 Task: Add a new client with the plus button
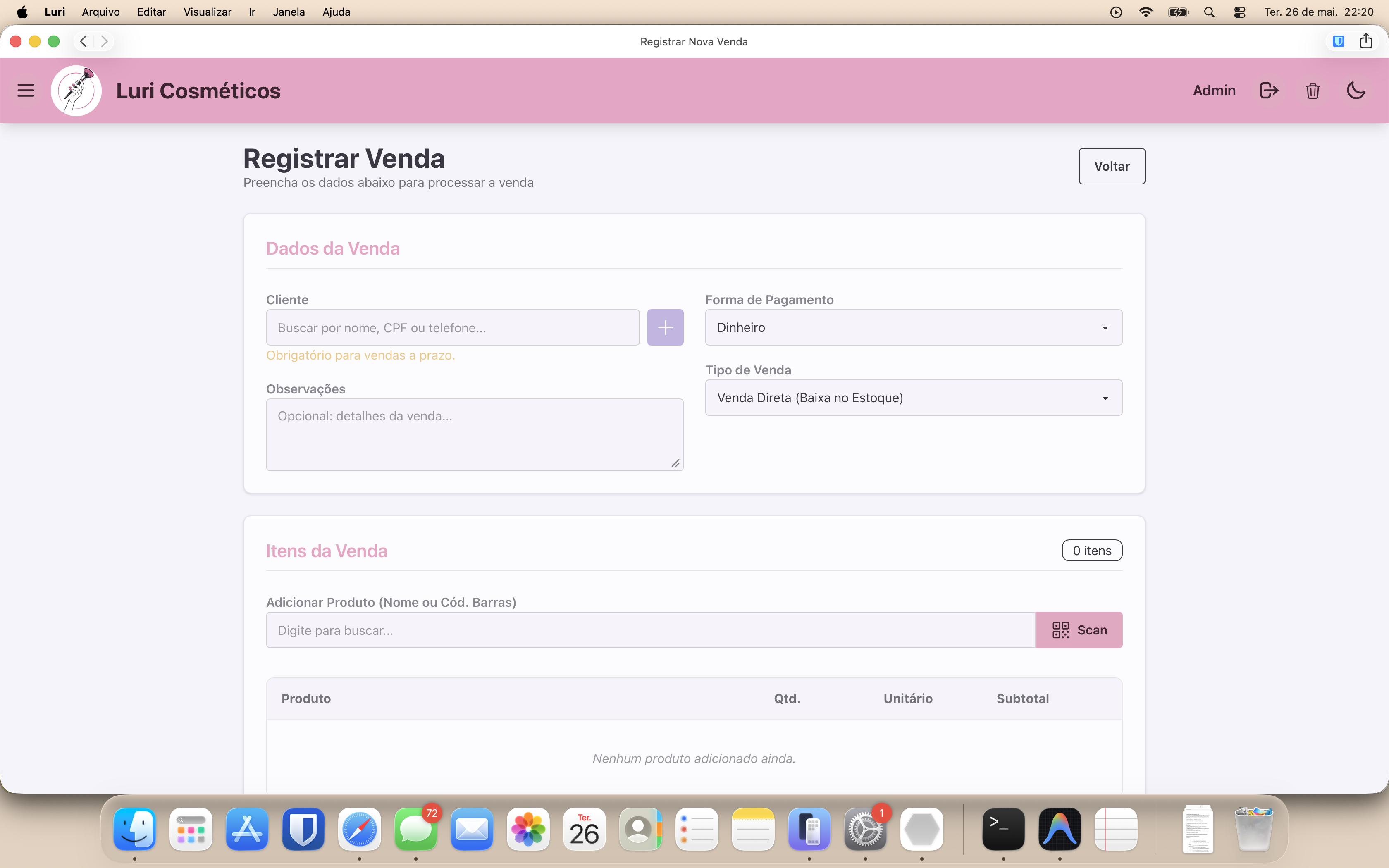[665, 327]
